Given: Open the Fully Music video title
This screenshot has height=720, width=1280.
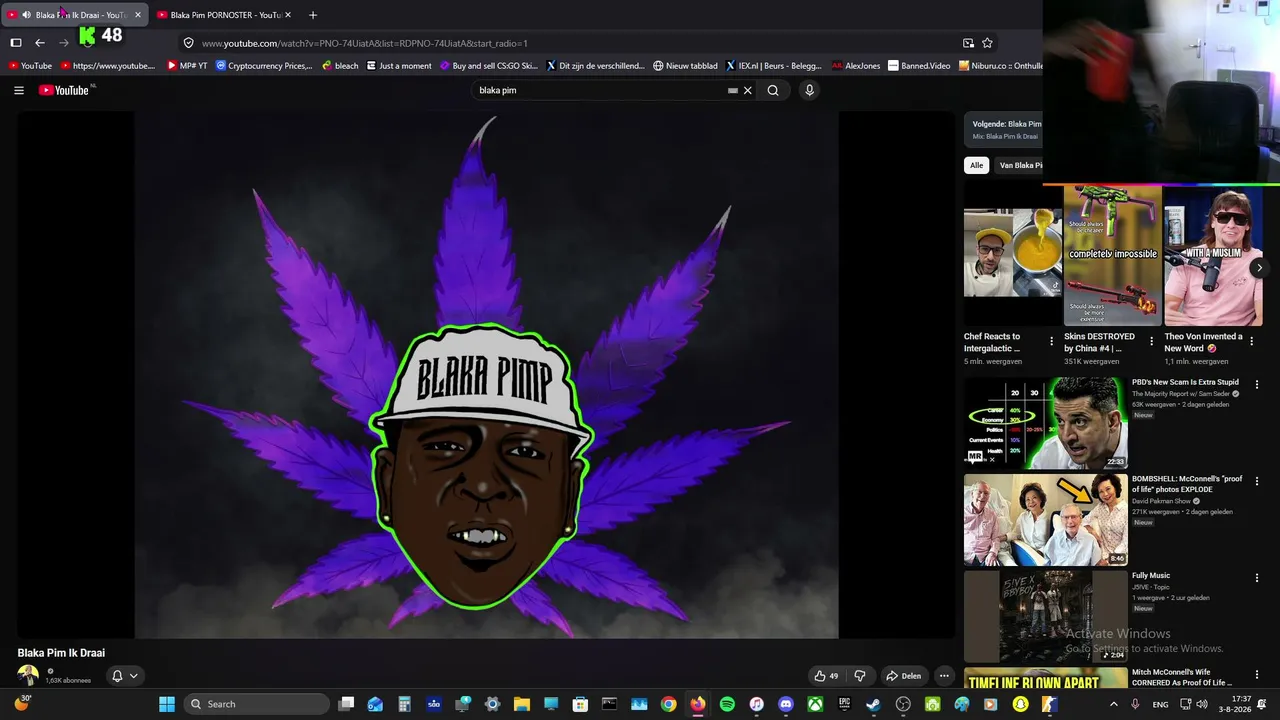Looking at the screenshot, I should 1151,576.
